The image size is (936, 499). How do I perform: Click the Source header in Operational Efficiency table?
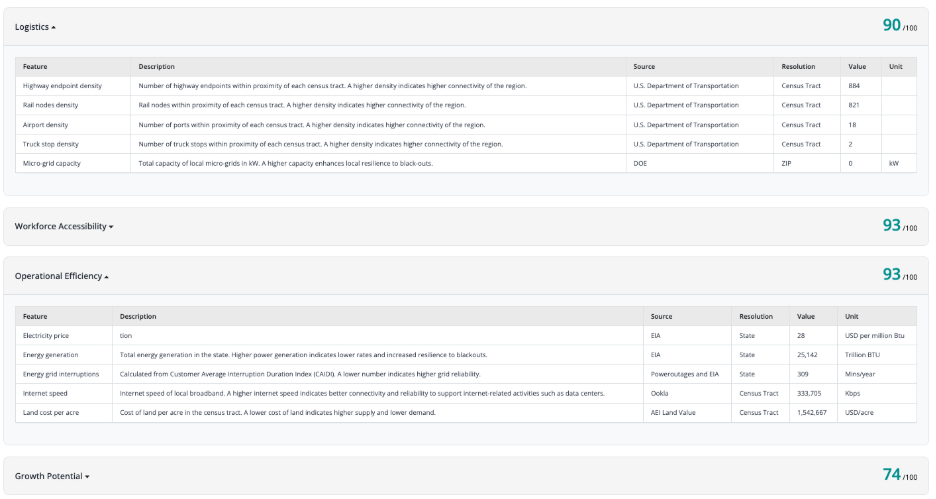point(661,317)
